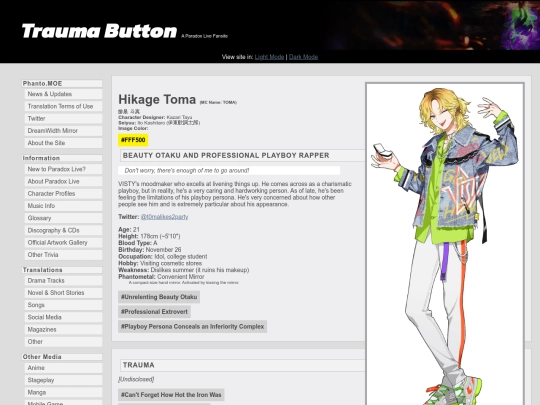Click the Birthday: November 26 line
540x405 pixels.
click(x=149, y=250)
